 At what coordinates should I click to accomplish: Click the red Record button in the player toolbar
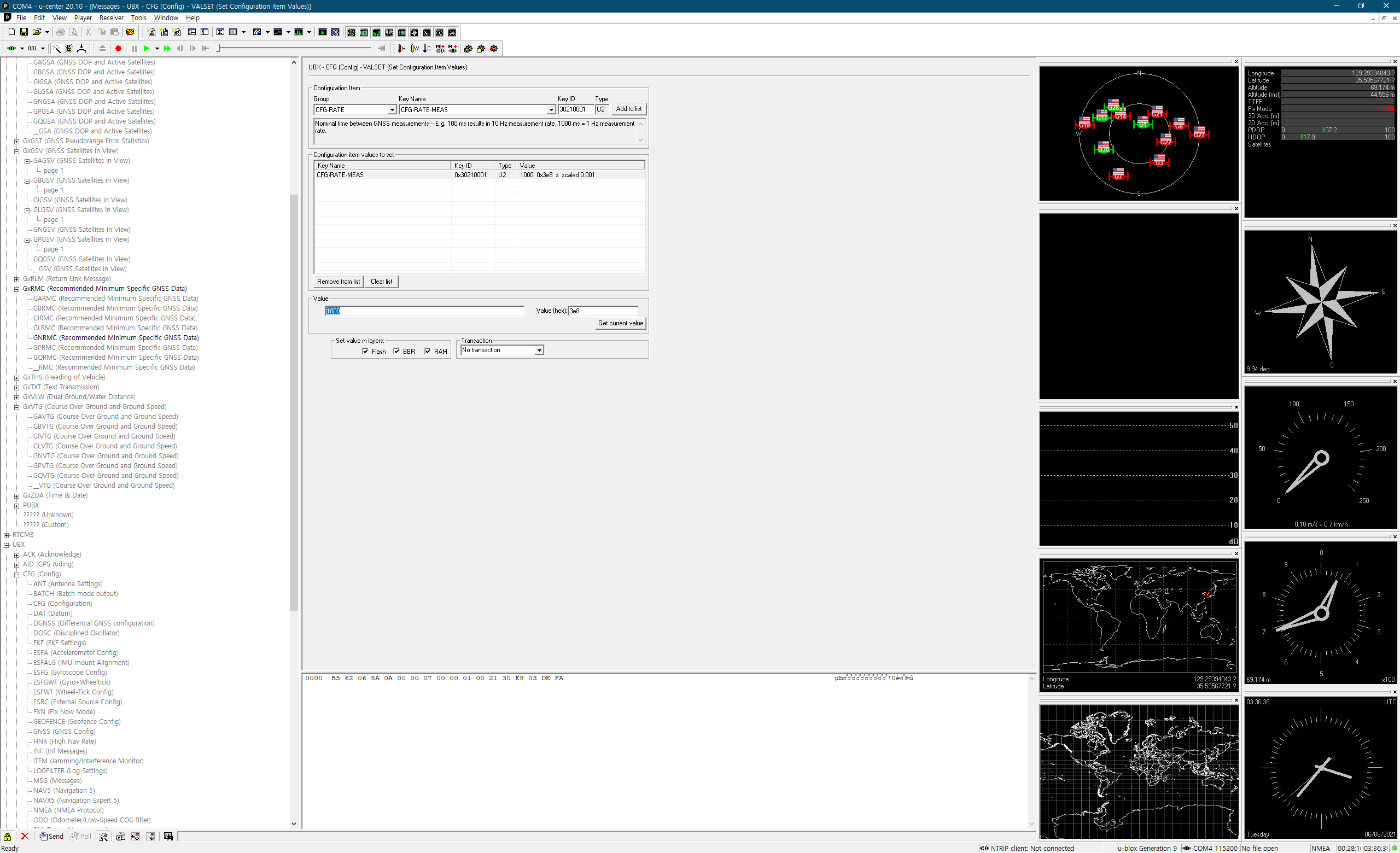tap(118, 49)
